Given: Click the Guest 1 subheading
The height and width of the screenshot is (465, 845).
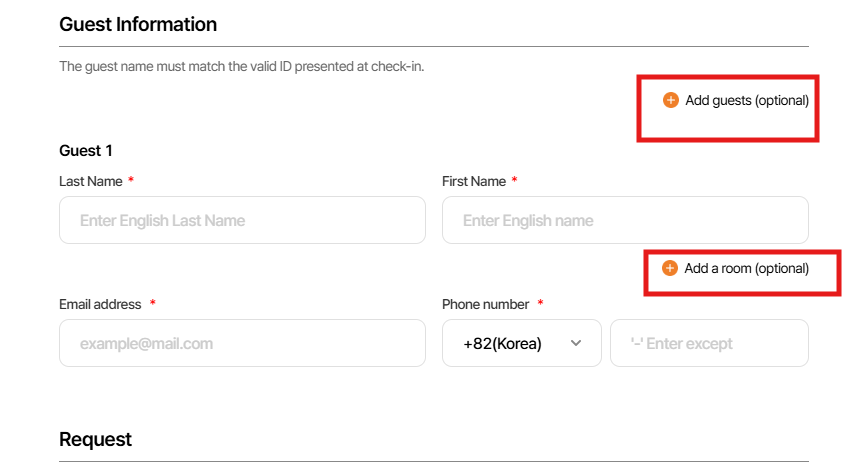Looking at the screenshot, I should (x=86, y=151).
